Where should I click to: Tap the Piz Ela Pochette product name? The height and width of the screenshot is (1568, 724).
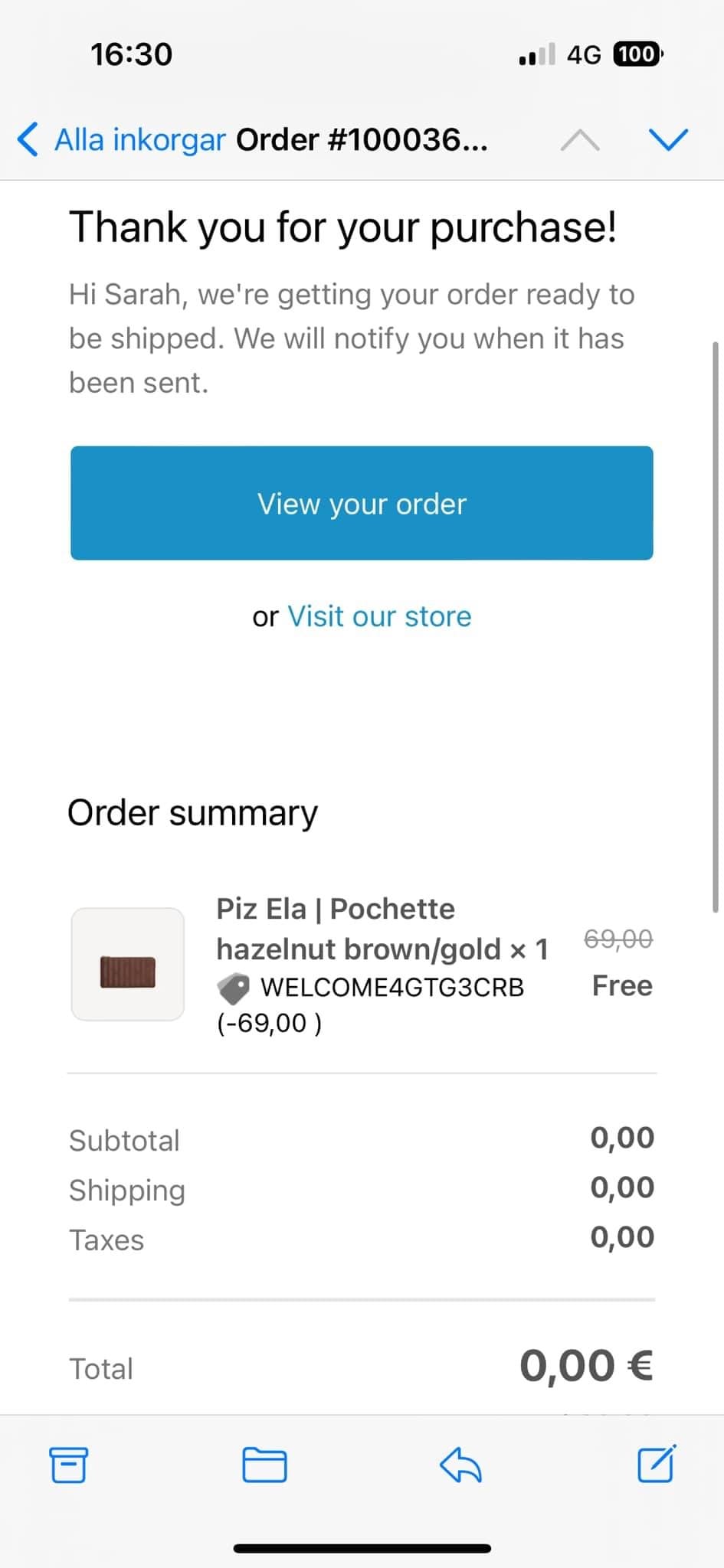(382, 929)
